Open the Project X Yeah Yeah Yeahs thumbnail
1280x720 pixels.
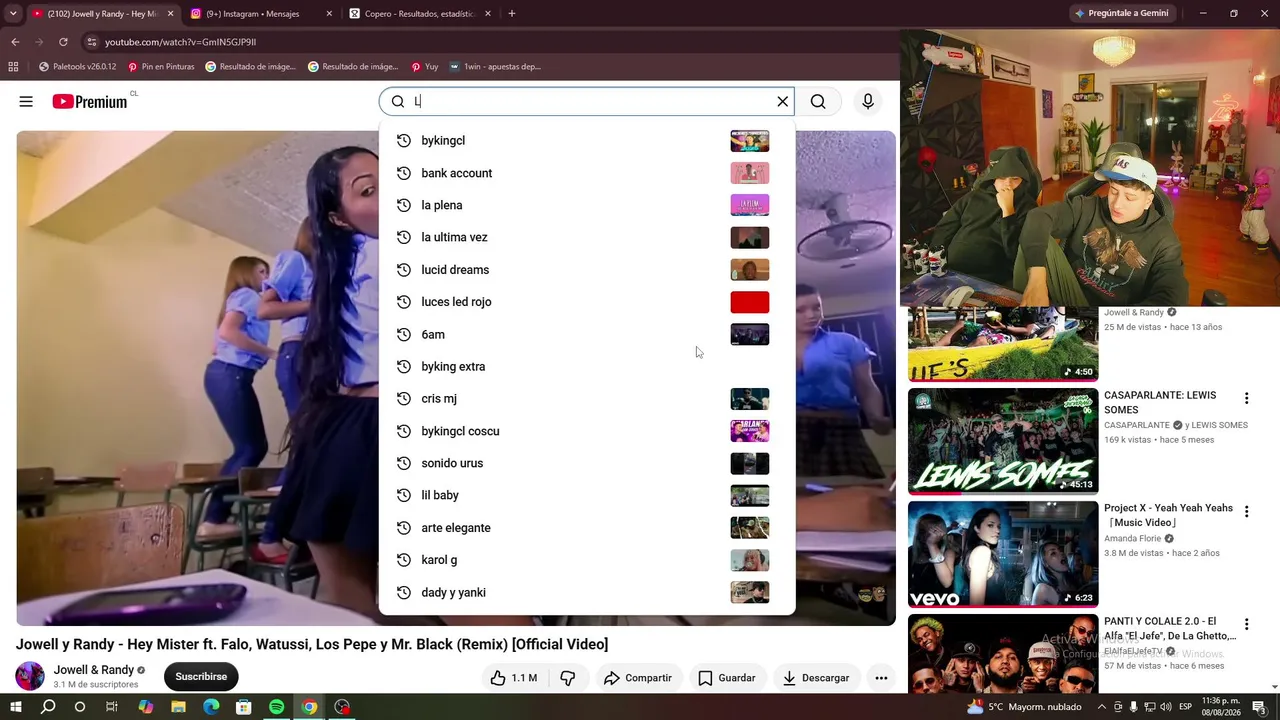coord(1003,554)
